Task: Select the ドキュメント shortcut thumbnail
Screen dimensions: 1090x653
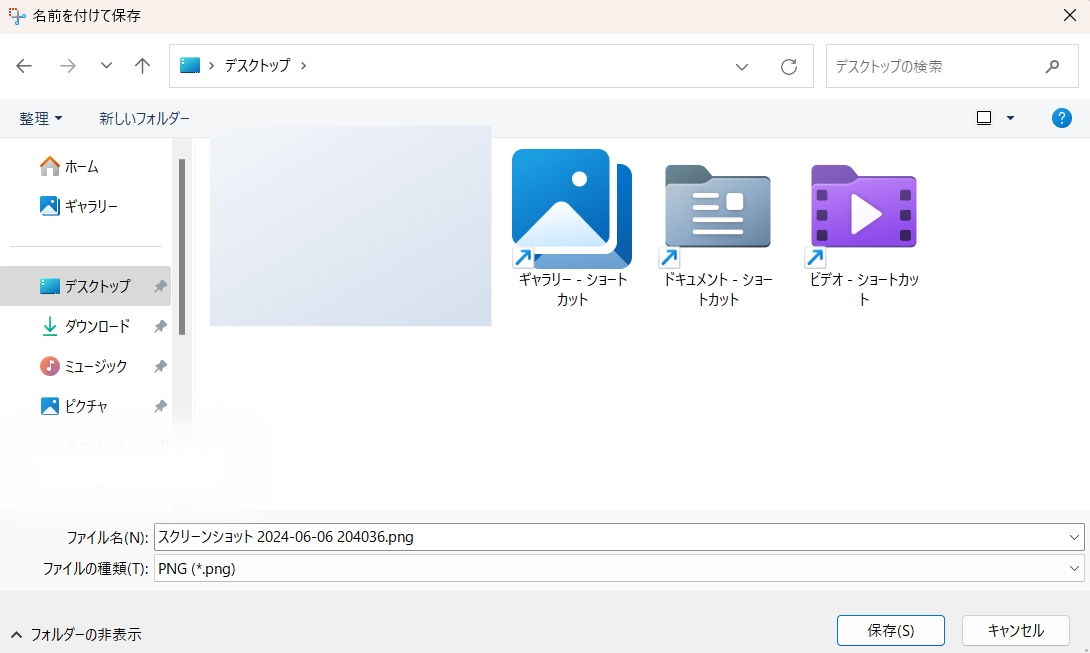Action: pos(717,209)
